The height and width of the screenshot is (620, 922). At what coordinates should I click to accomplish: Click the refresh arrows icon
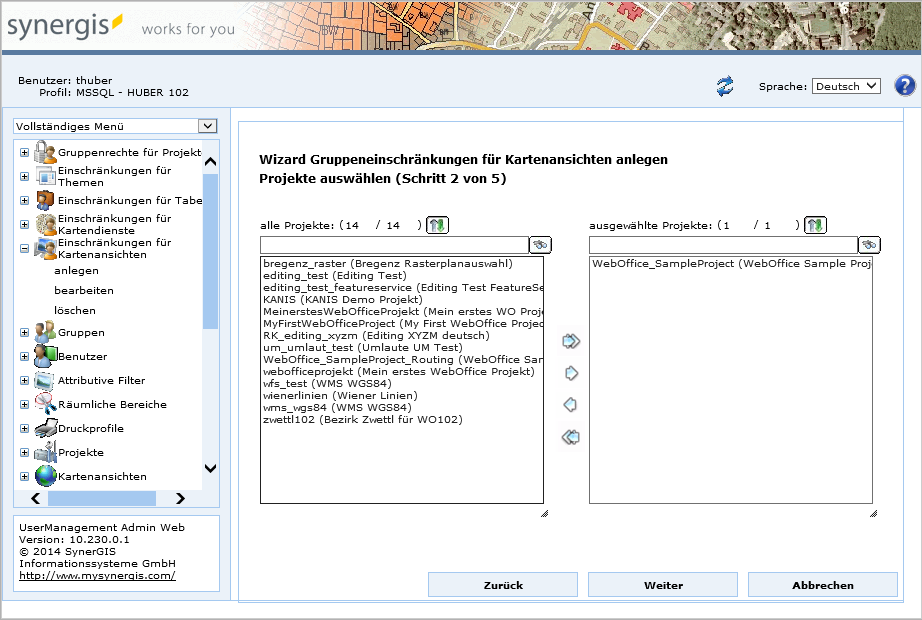725,87
